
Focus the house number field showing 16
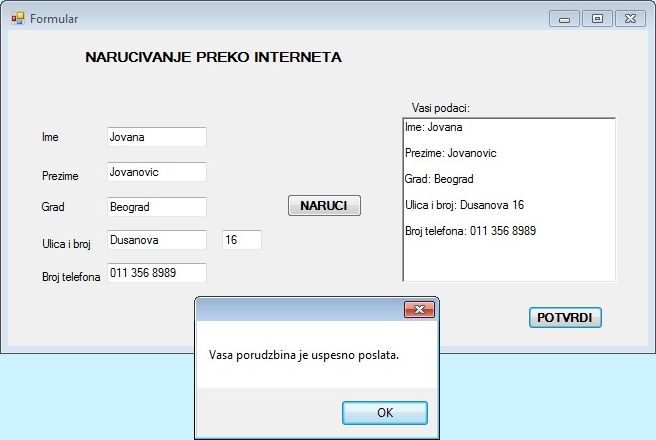coord(241,240)
